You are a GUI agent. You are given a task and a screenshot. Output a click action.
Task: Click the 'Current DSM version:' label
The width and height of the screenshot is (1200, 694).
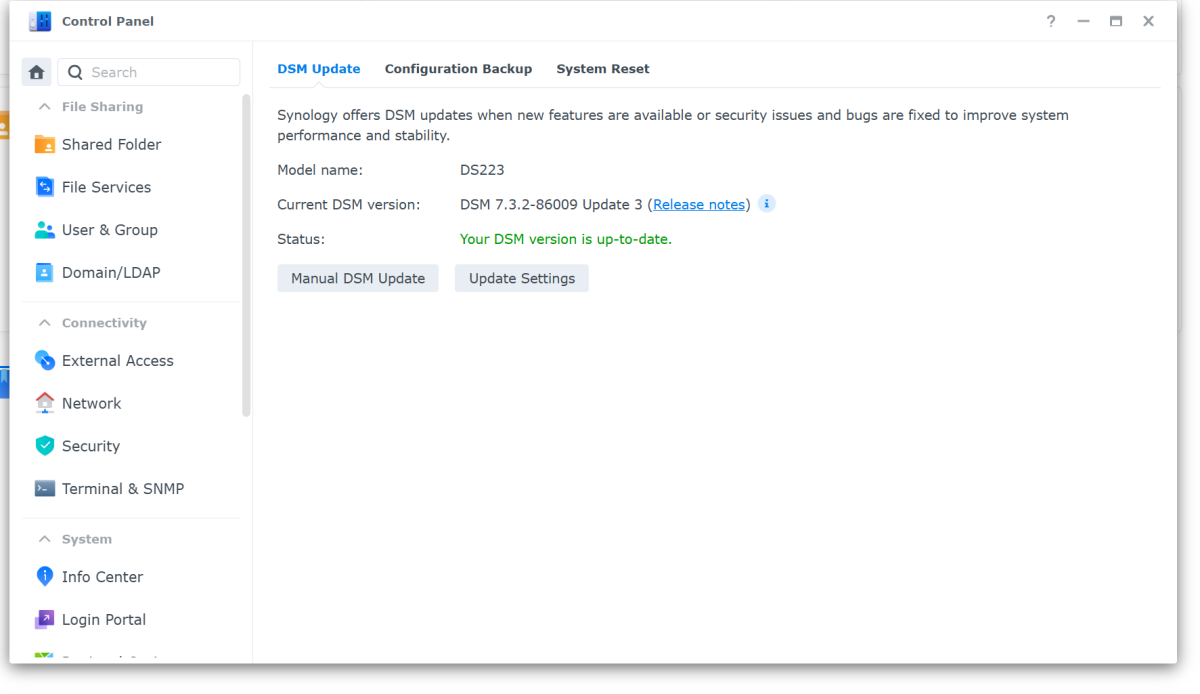[349, 204]
